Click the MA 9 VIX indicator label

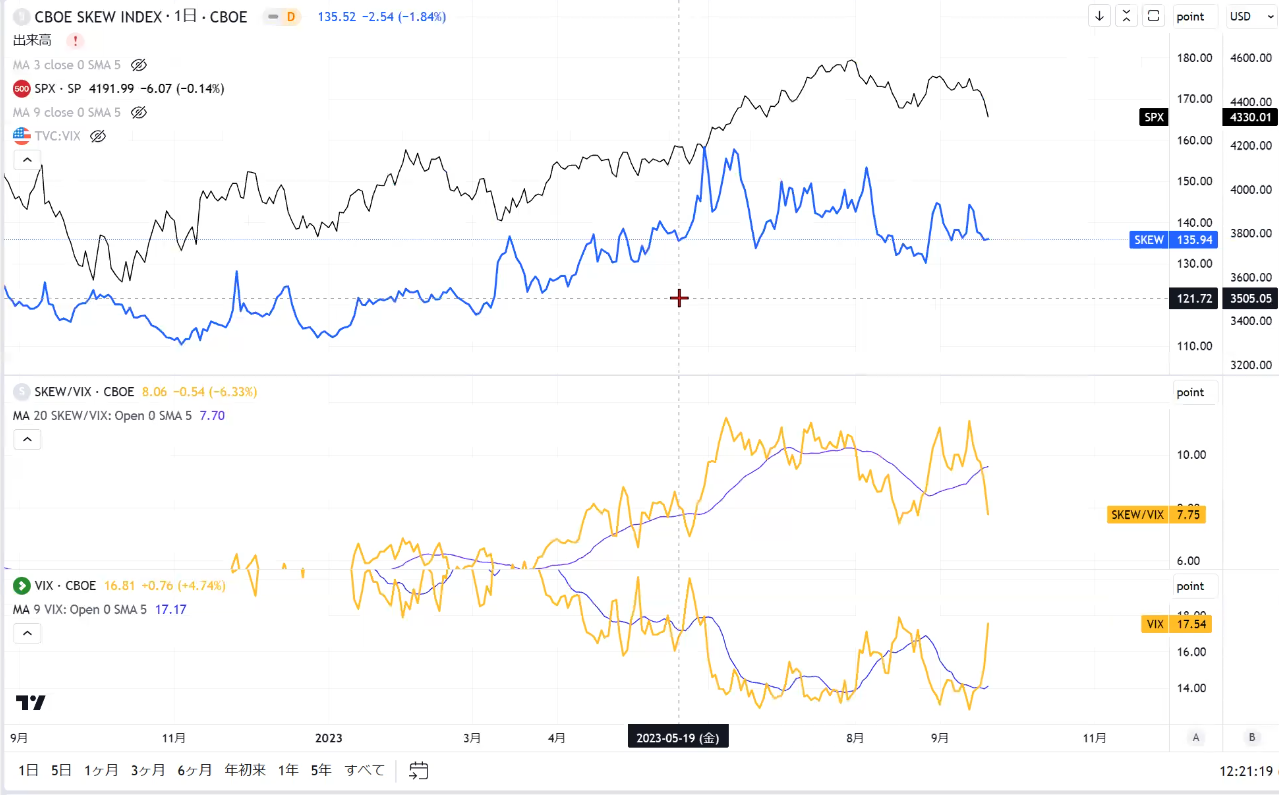79,609
